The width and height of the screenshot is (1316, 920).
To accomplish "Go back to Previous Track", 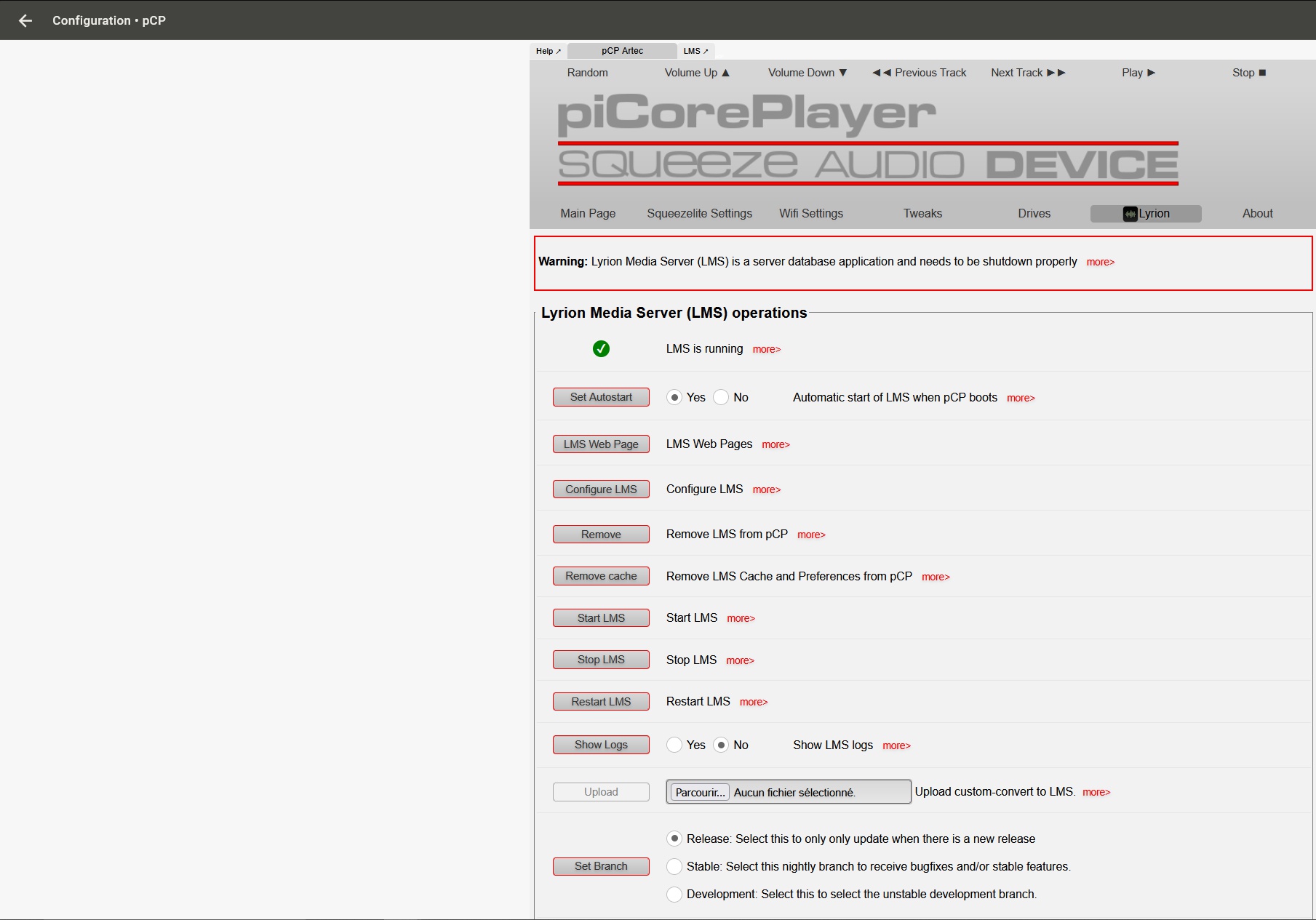I will 920,73.
